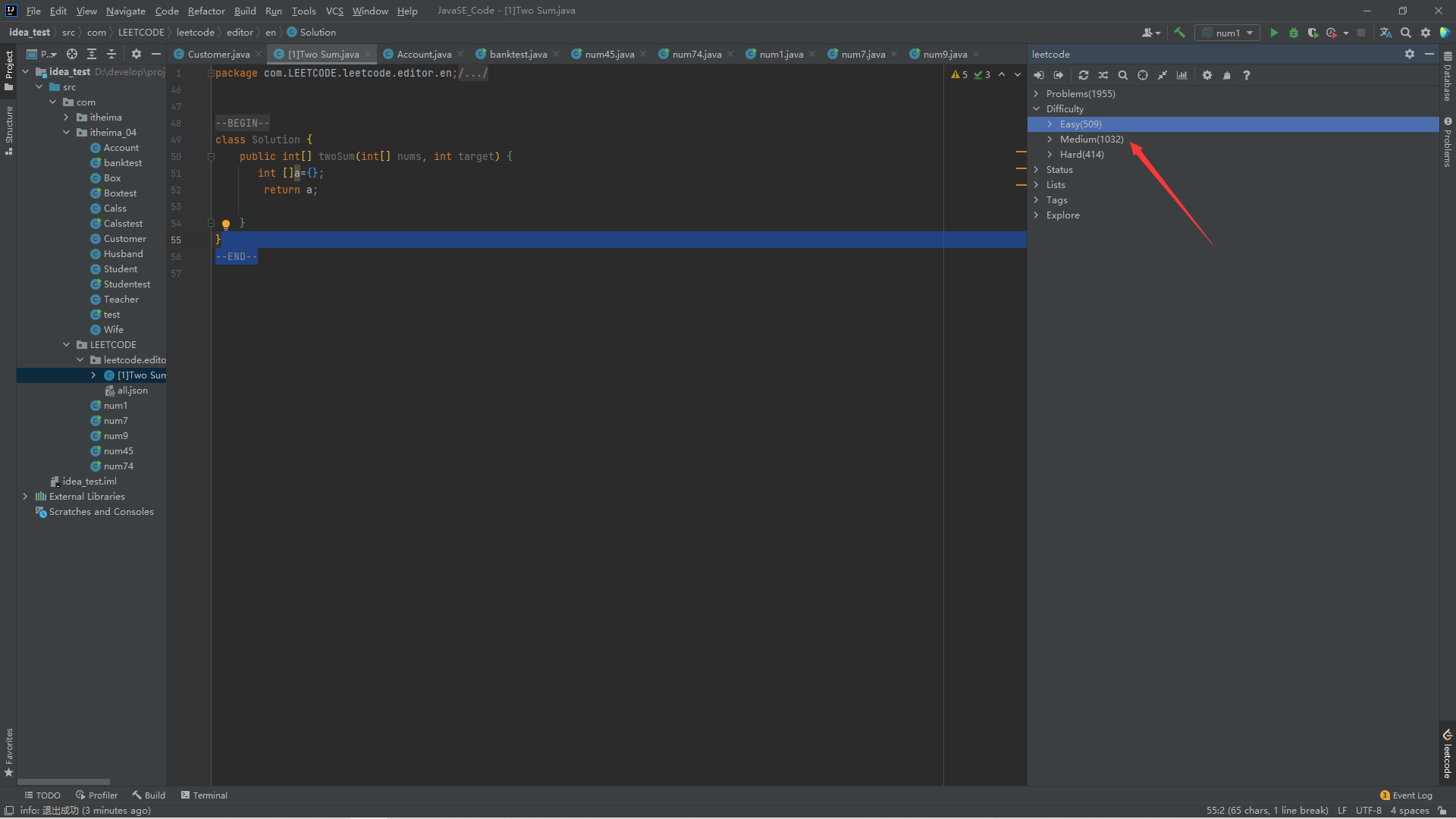1456x819 pixels.
Task: Build project with the hammer icon
Action: click(1179, 33)
